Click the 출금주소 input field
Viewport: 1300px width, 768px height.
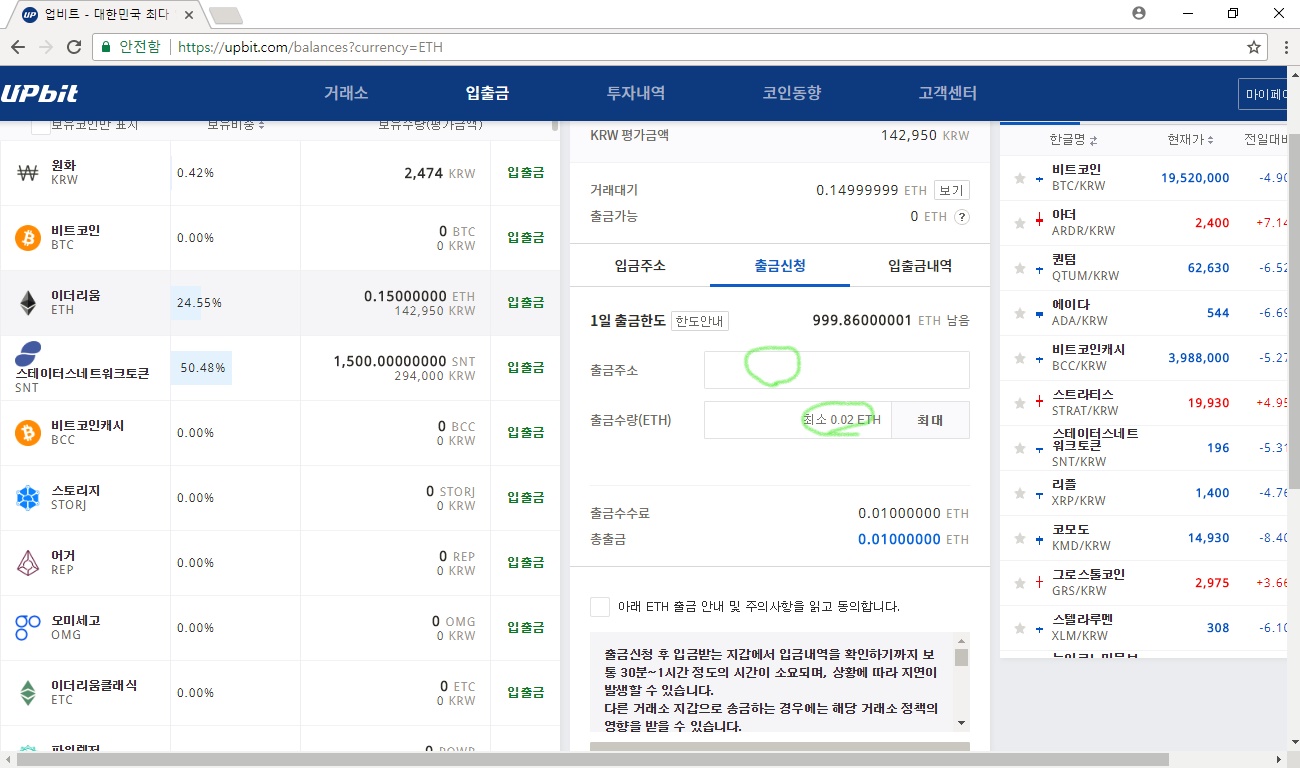pos(837,370)
